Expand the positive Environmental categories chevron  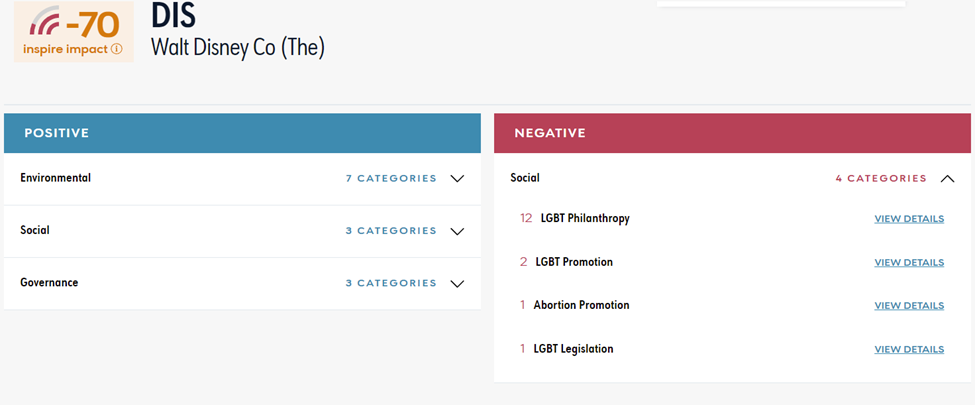click(457, 179)
